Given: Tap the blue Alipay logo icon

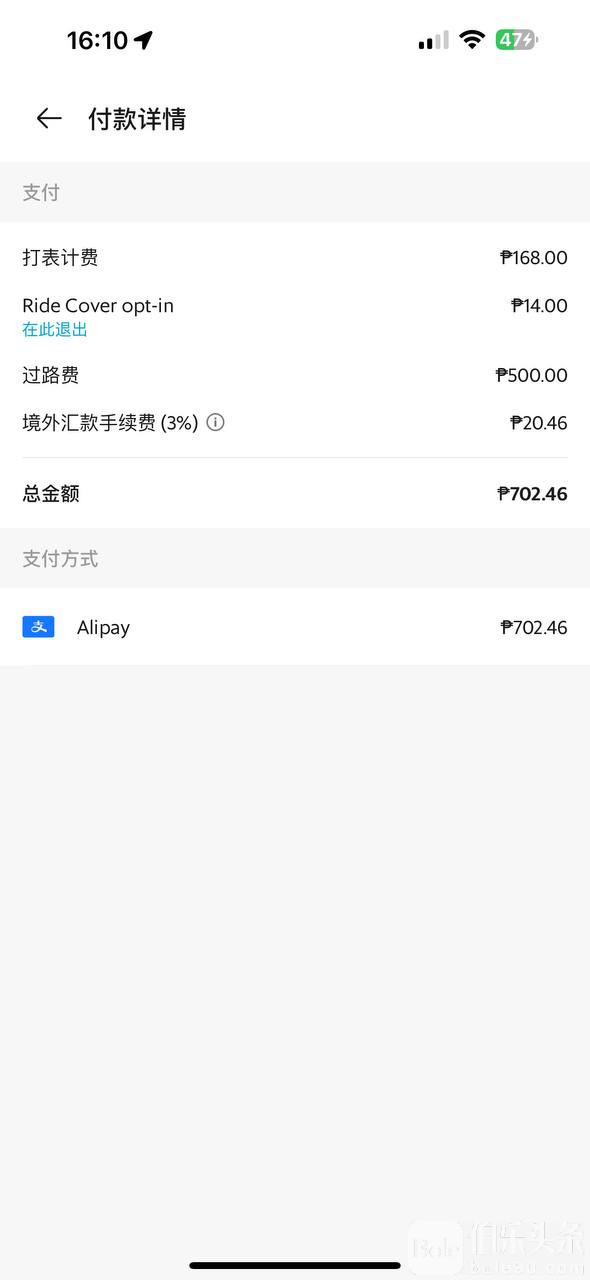Looking at the screenshot, I should coord(38,627).
